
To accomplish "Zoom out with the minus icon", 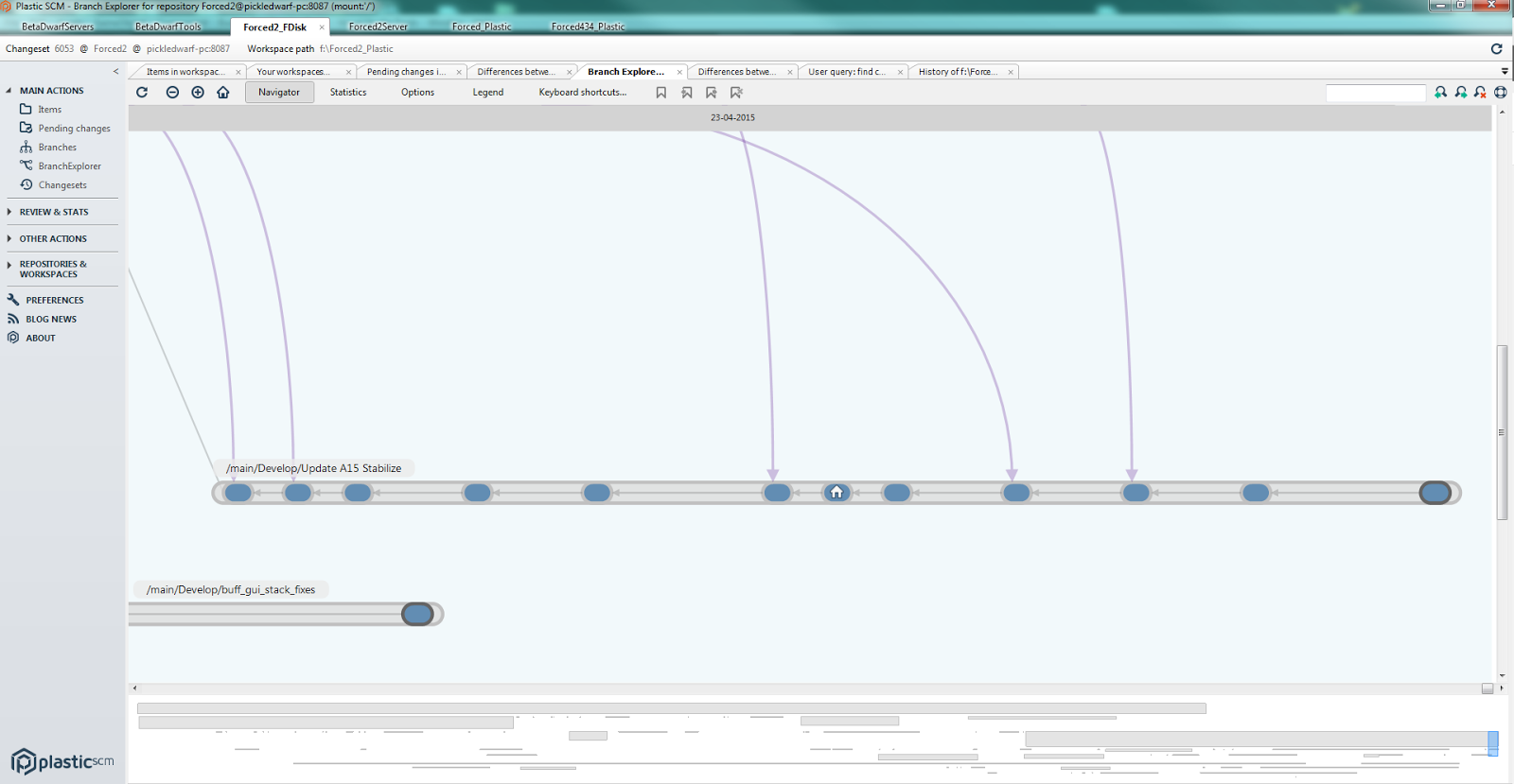I will [172, 92].
